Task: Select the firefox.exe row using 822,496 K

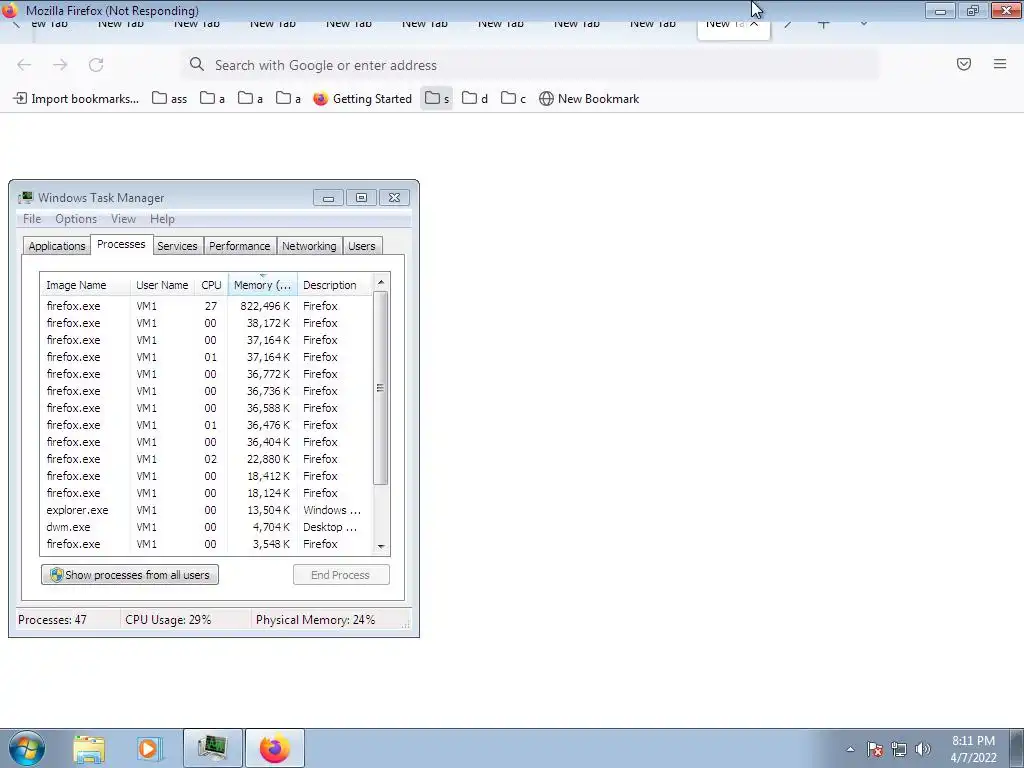Action: tap(206, 306)
